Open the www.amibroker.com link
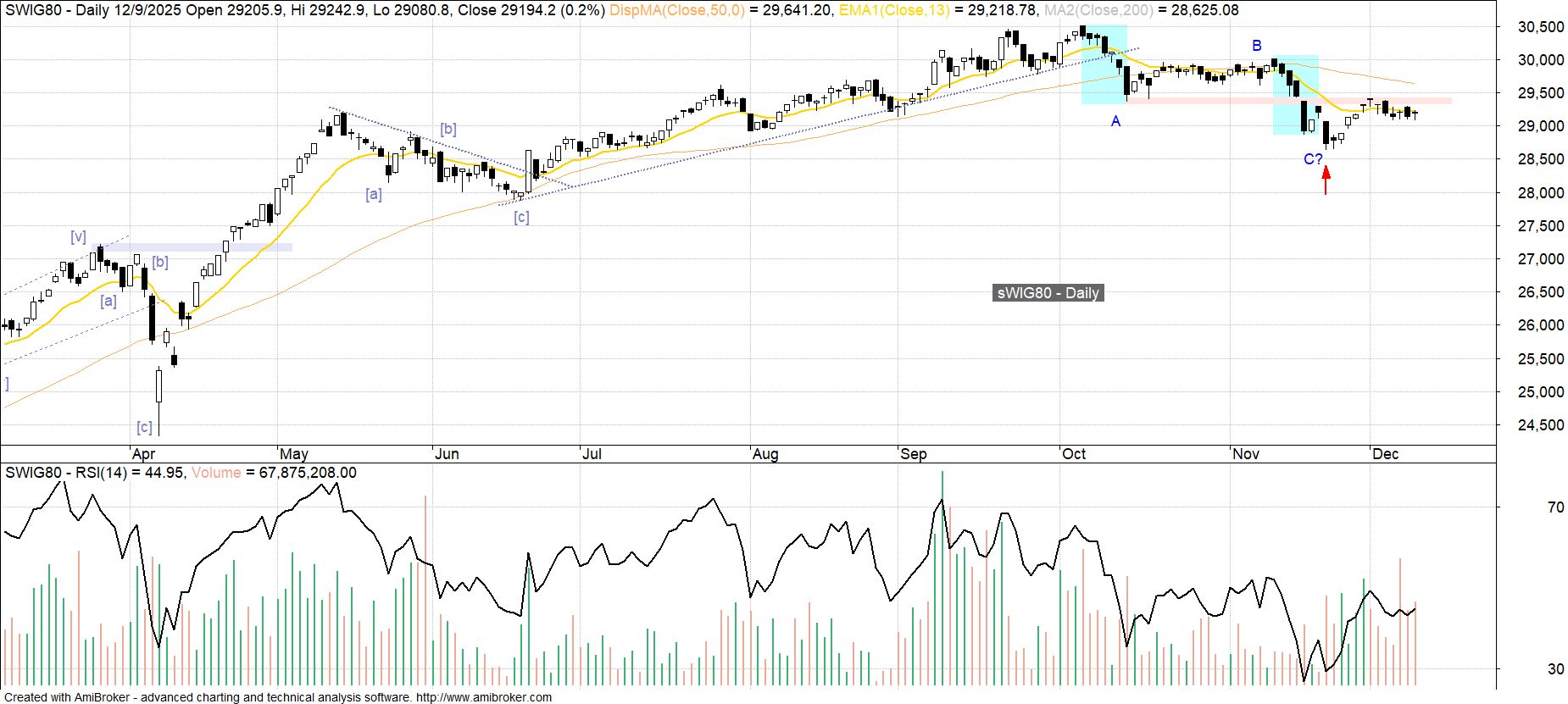The image size is (1568, 704). tap(483, 697)
